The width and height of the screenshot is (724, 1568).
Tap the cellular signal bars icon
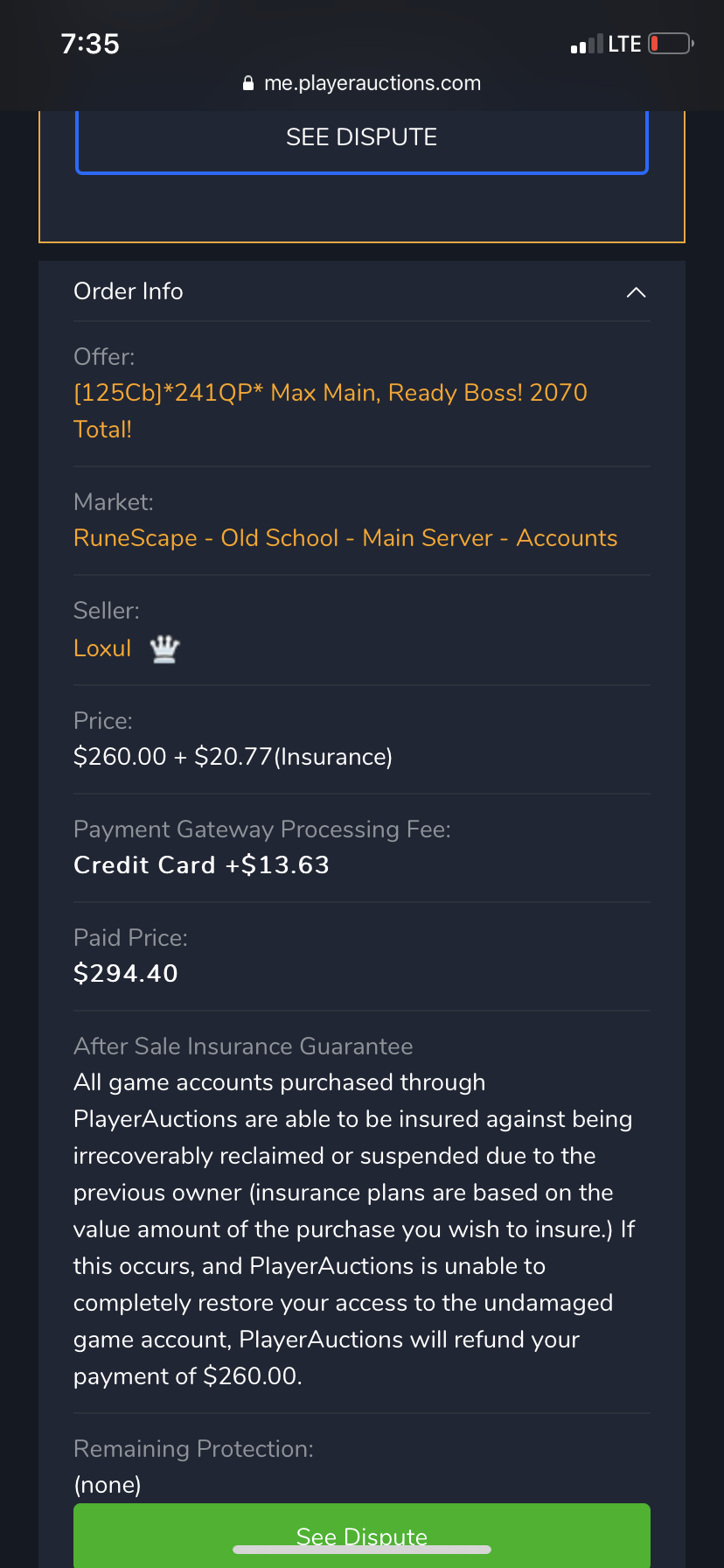click(586, 45)
